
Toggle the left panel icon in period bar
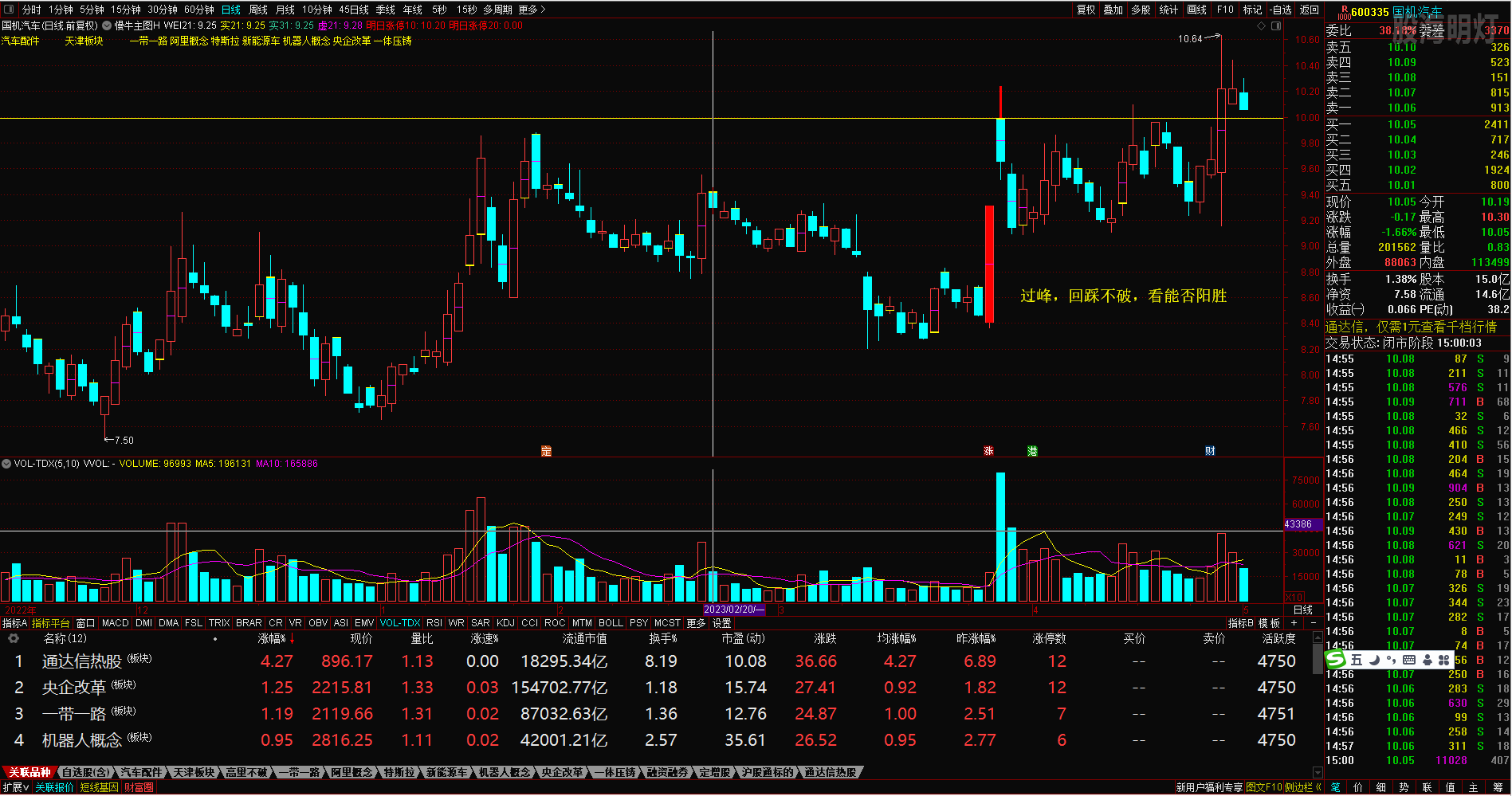[9, 10]
